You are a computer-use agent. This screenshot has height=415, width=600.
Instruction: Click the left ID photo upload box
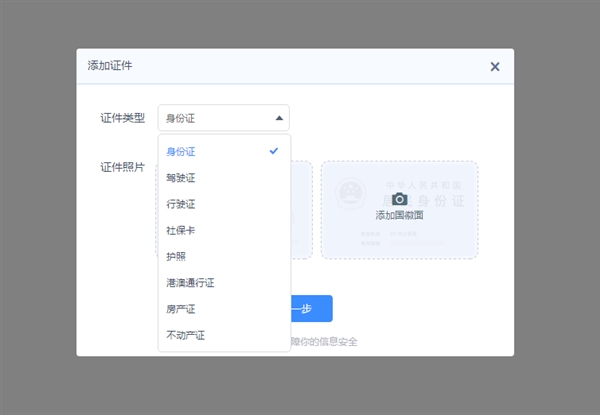pos(301,210)
